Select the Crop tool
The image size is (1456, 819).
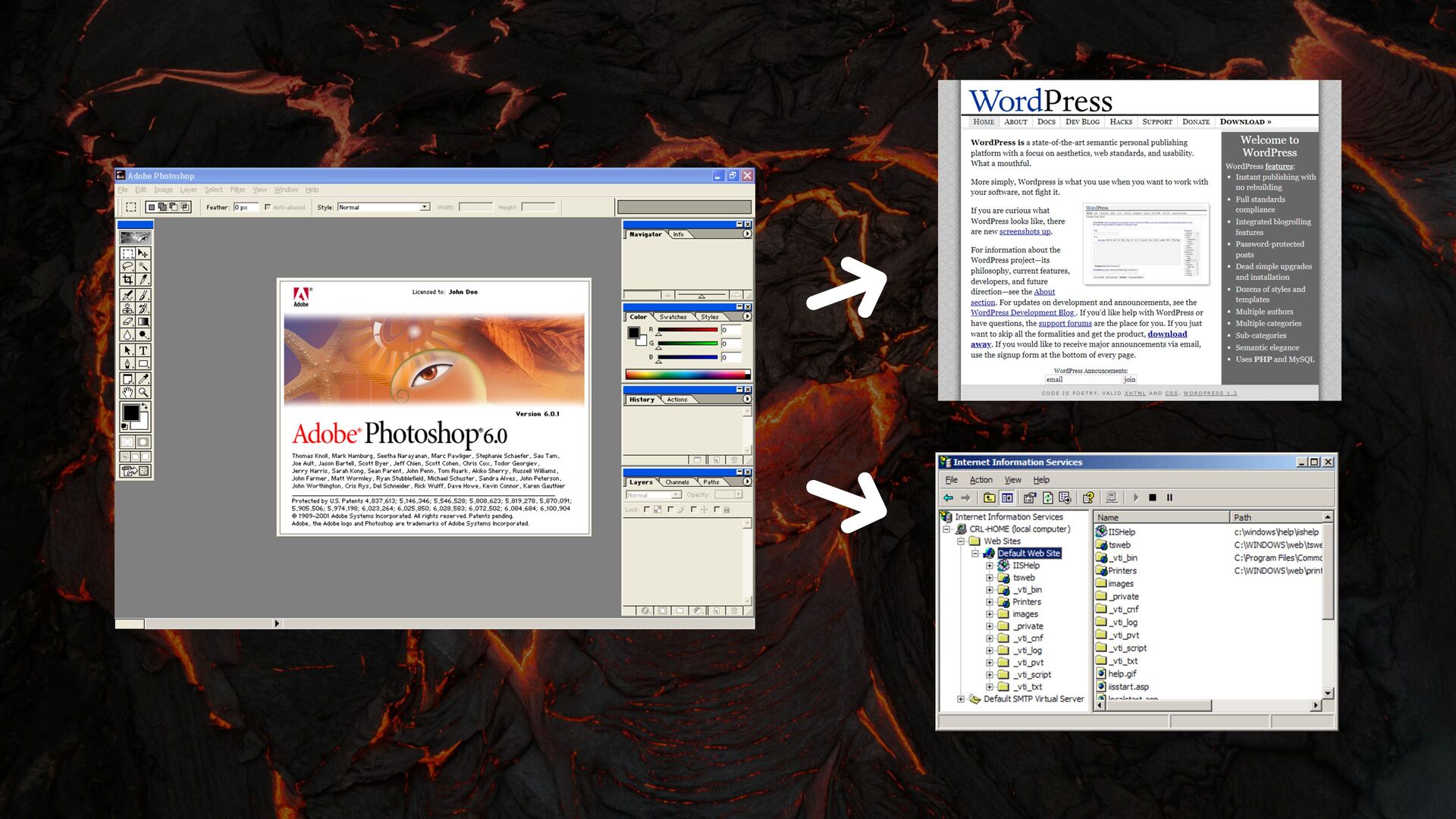tap(128, 280)
